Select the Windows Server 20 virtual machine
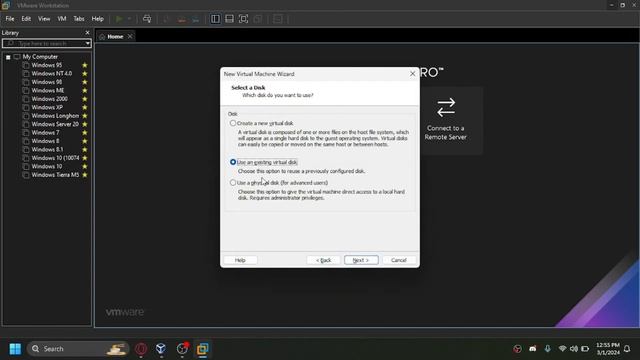Viewport: 640px width, 360px height. click(55, 124)
